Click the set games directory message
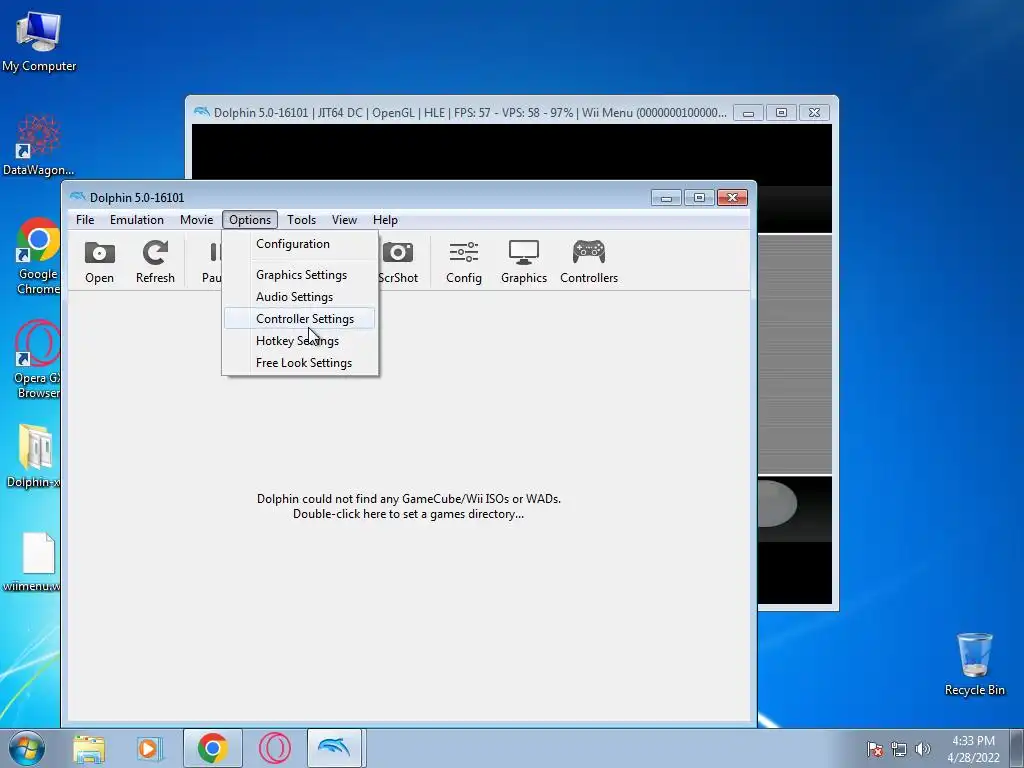The height and width of the screenshot is (768, 1024). pyautogui.click(x=408, y=506)
